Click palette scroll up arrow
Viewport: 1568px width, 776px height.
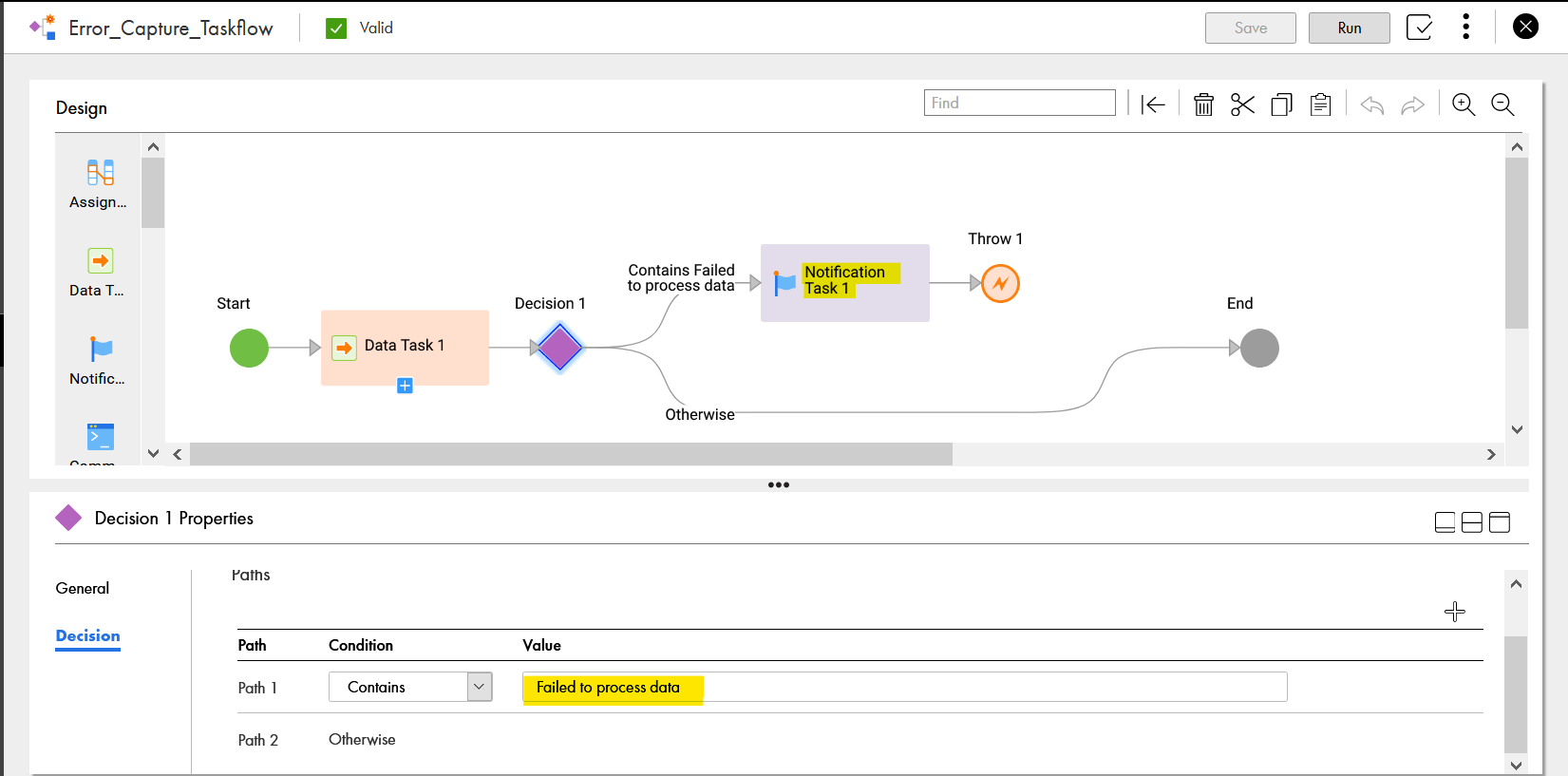pos(153,147)
